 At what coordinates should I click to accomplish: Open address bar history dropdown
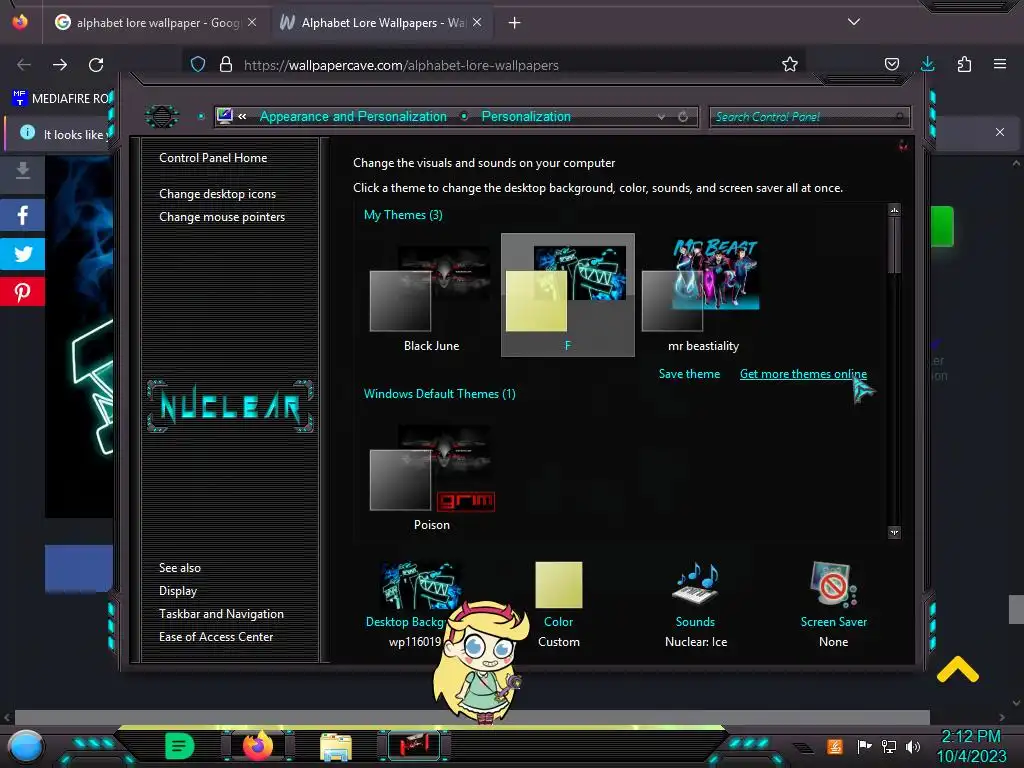(662, 117)
